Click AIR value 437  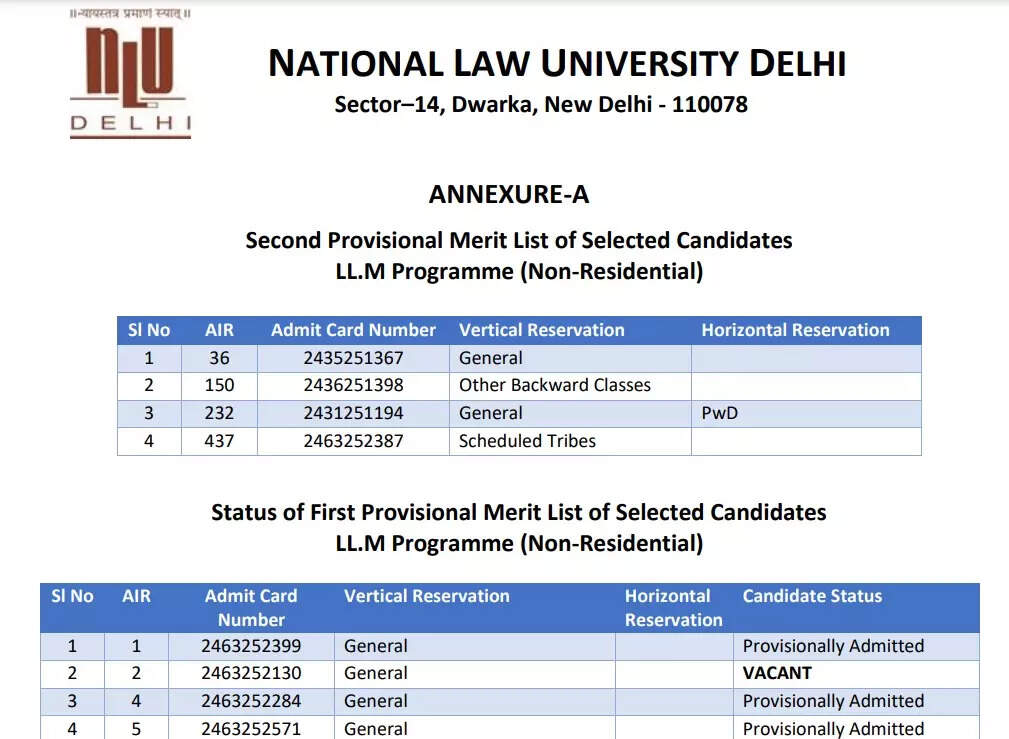click(x=219, y=441)
